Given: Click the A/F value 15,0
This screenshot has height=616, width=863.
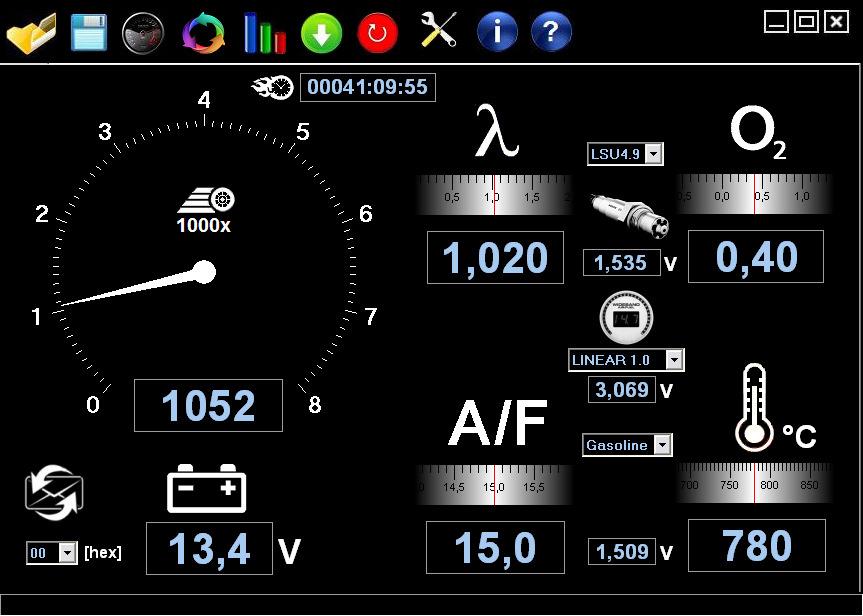Looking at the screenshot, I should coord(495,548).
